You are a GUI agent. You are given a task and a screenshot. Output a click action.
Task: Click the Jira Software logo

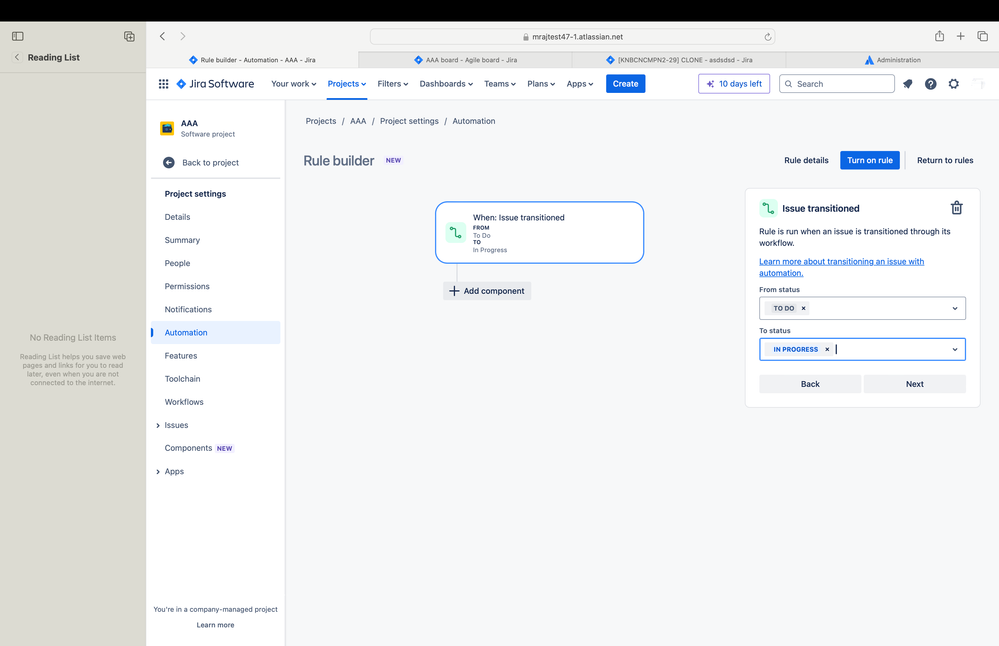(x=215, y=83)
